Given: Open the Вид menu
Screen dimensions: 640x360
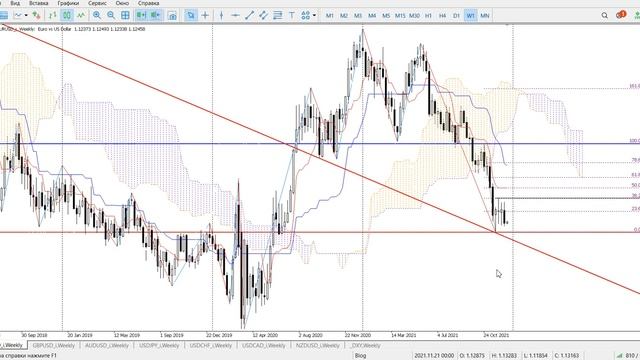Looking at the screenshot, I should (x=15, y=3).
